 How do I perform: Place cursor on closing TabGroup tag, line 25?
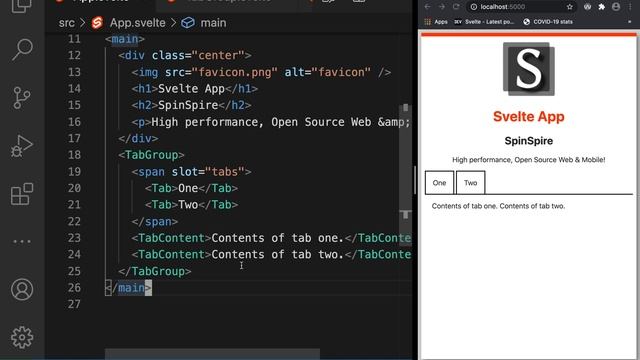(x=155, y=271)
